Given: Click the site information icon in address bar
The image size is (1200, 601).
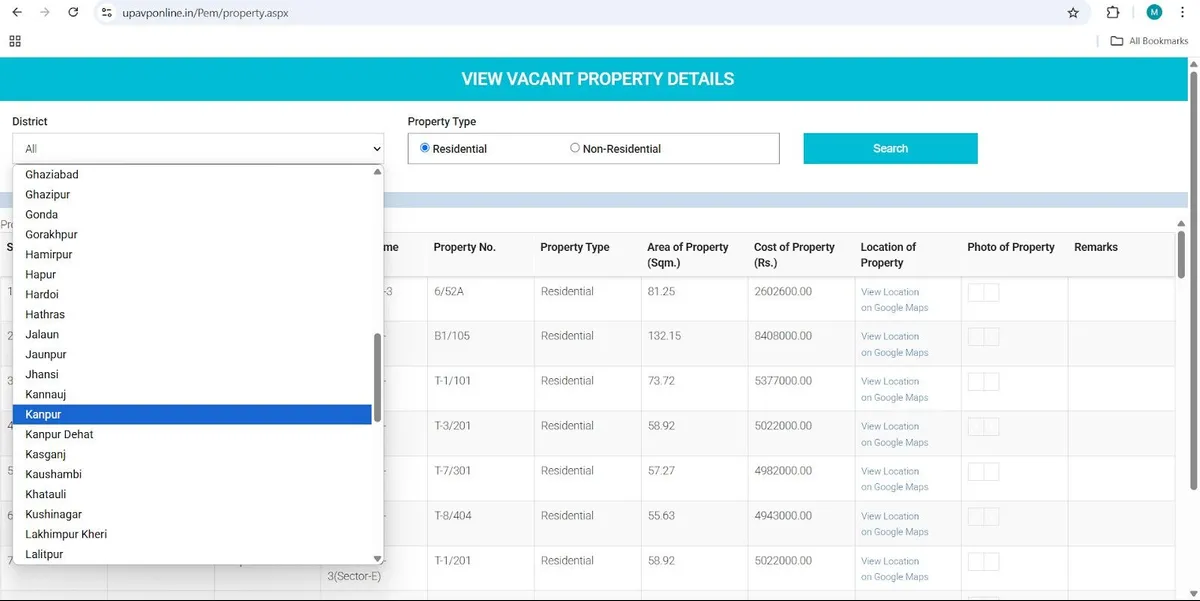Looking at the screenshot, I should coord(106,13).
